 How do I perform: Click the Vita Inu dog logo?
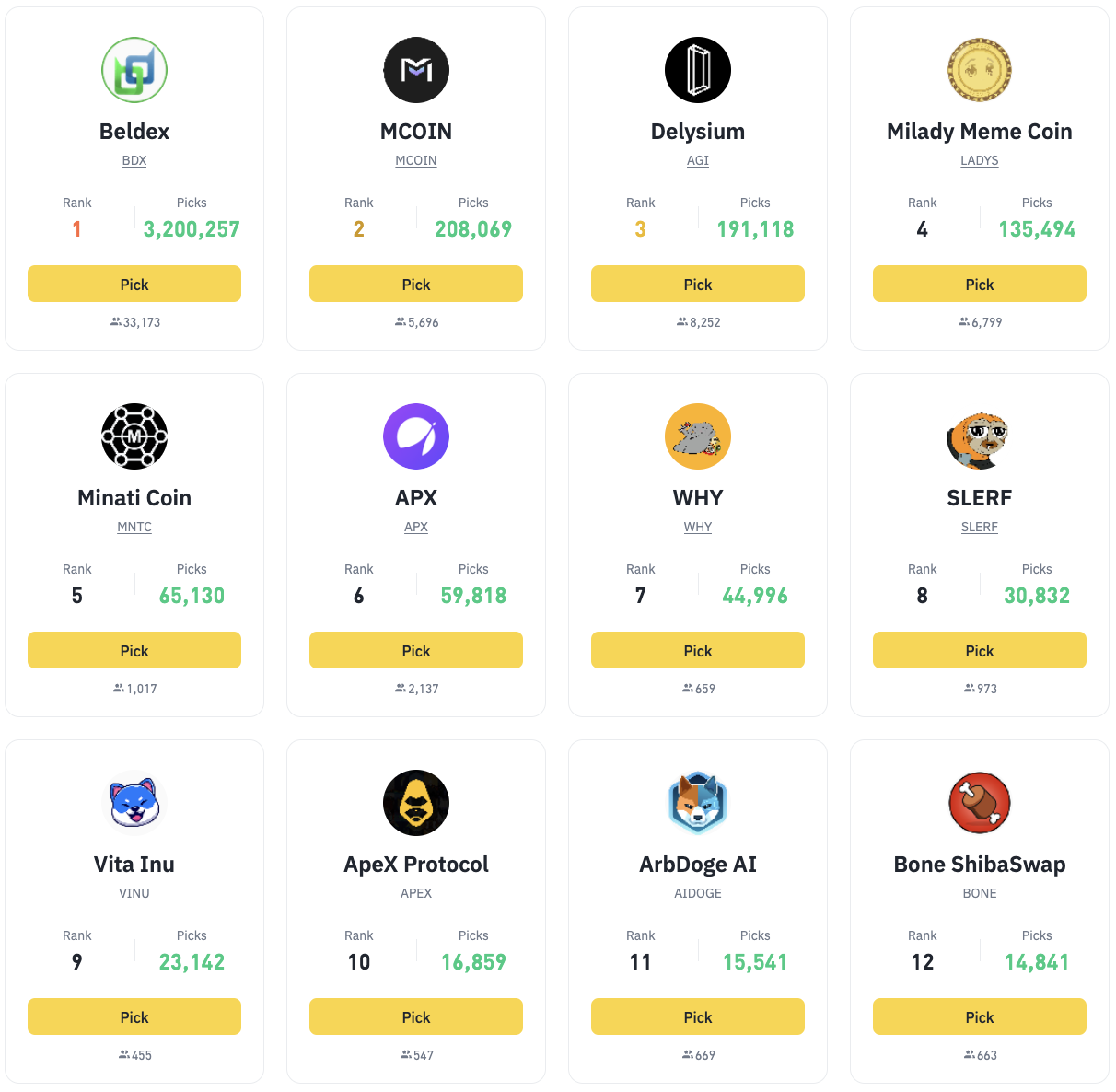[134, 803]
